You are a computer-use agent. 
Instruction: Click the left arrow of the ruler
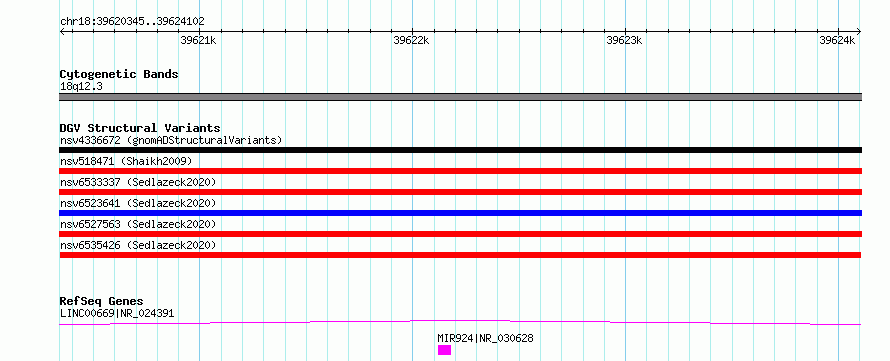(62, 32)
